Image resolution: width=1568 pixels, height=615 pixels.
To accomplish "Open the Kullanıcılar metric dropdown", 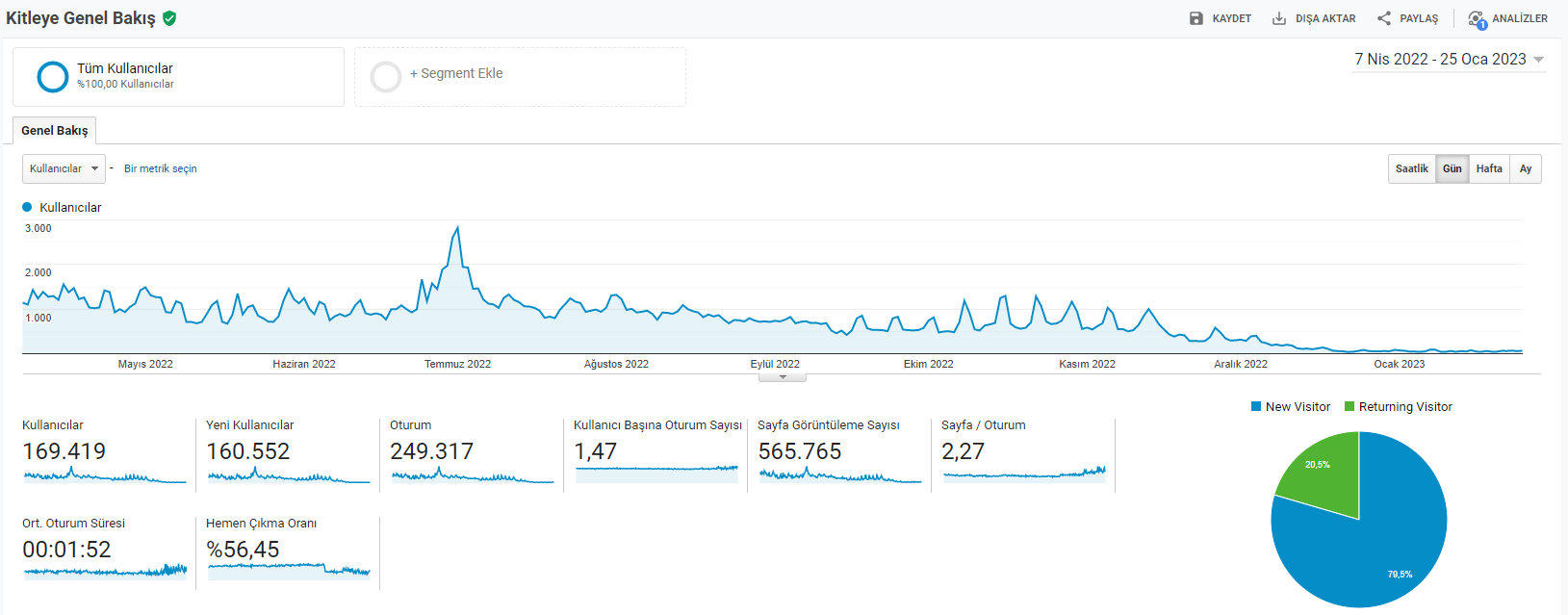I will click(x=64, y=168).
